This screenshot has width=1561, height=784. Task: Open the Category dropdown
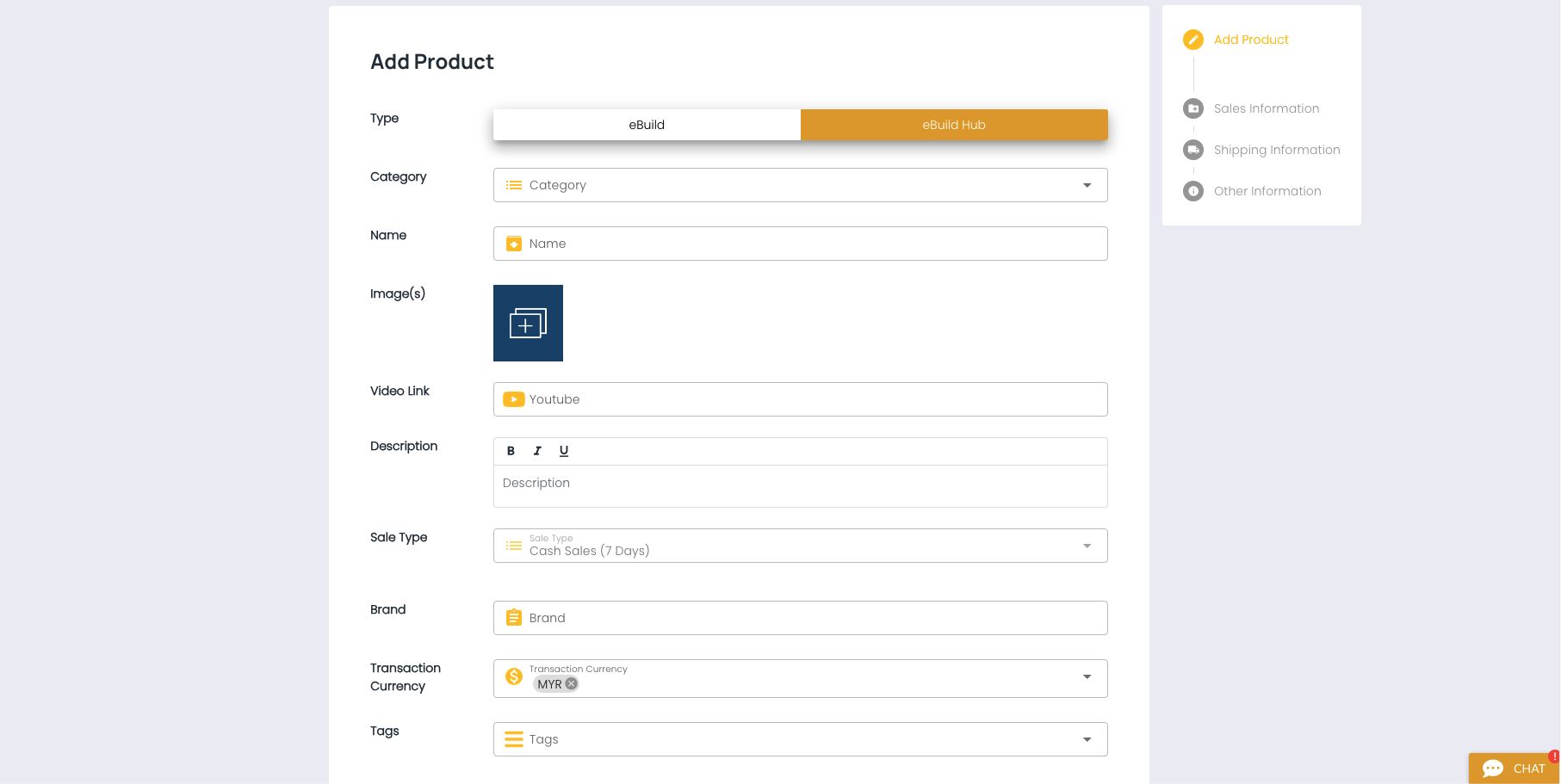click(x=800, y=185)
